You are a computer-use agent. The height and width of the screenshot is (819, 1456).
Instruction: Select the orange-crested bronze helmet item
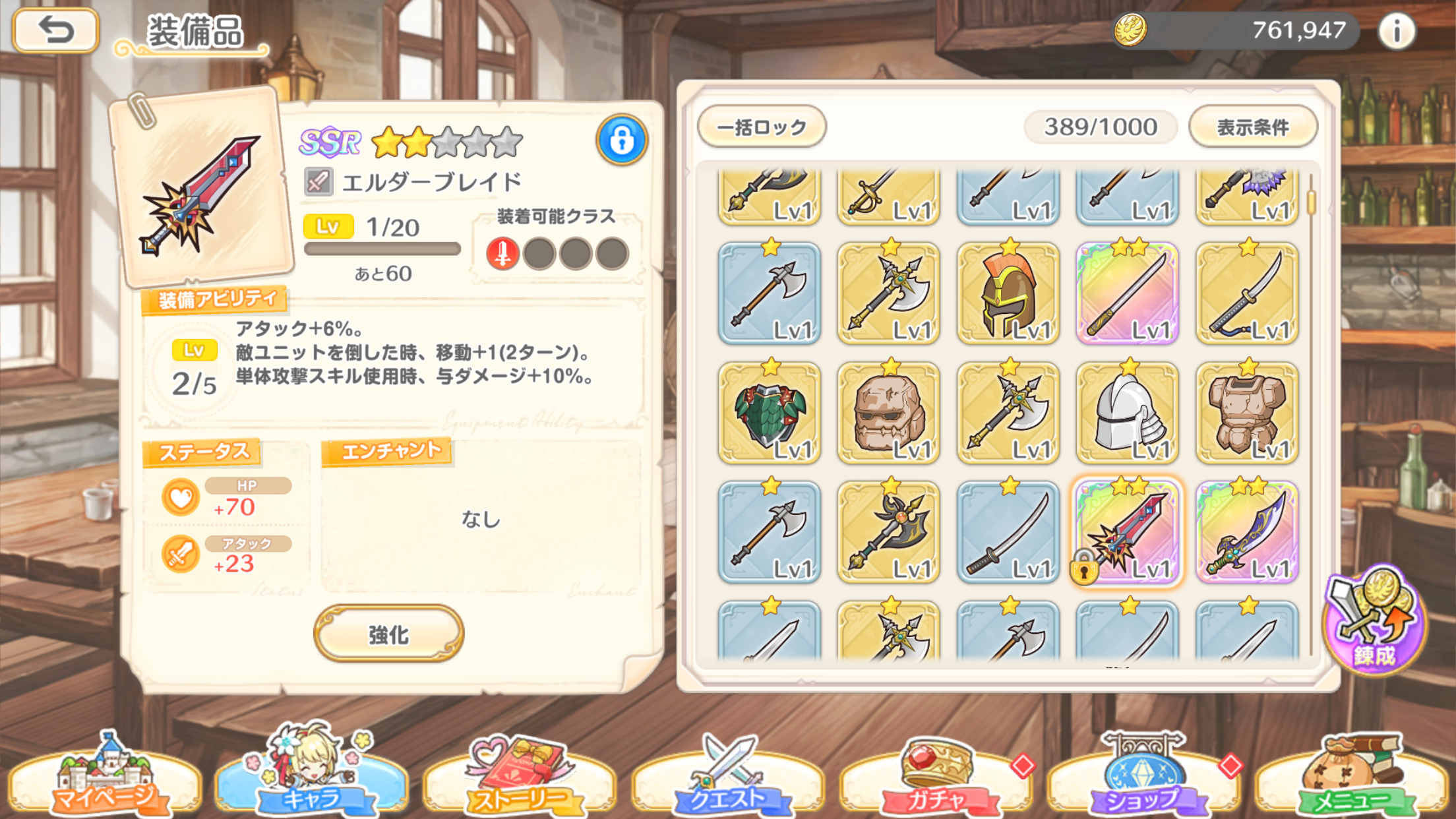point(1008,293)
